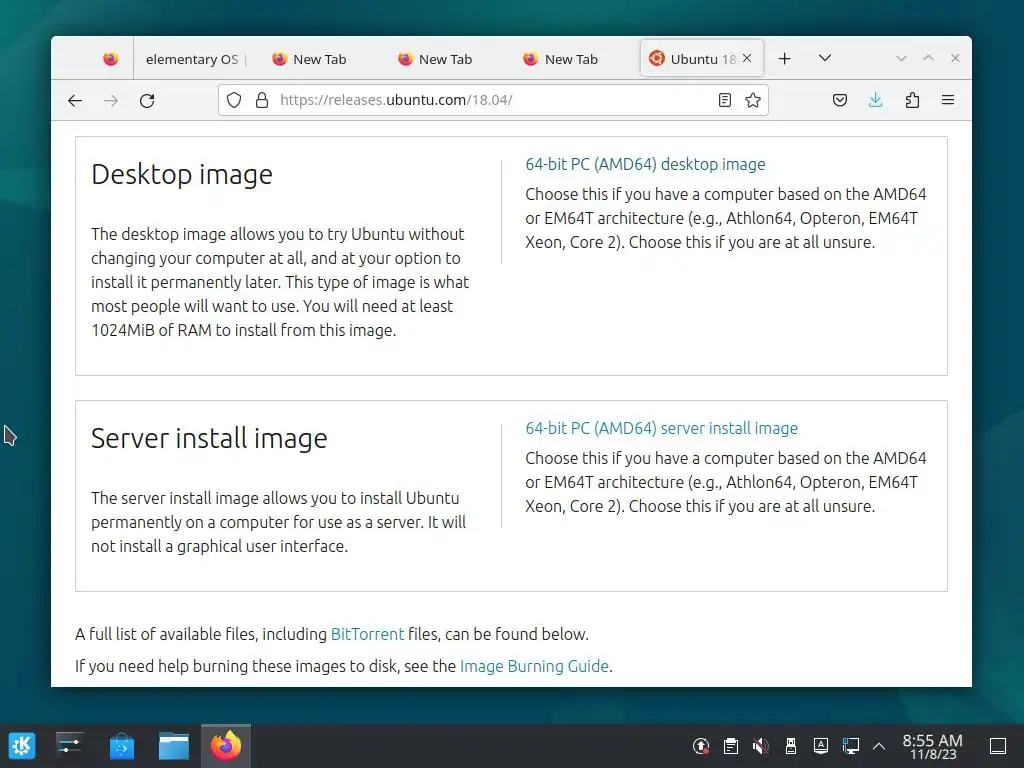Open the KDE application launcher
Viewport: 1024px width, 768px height.
[22, 746]
